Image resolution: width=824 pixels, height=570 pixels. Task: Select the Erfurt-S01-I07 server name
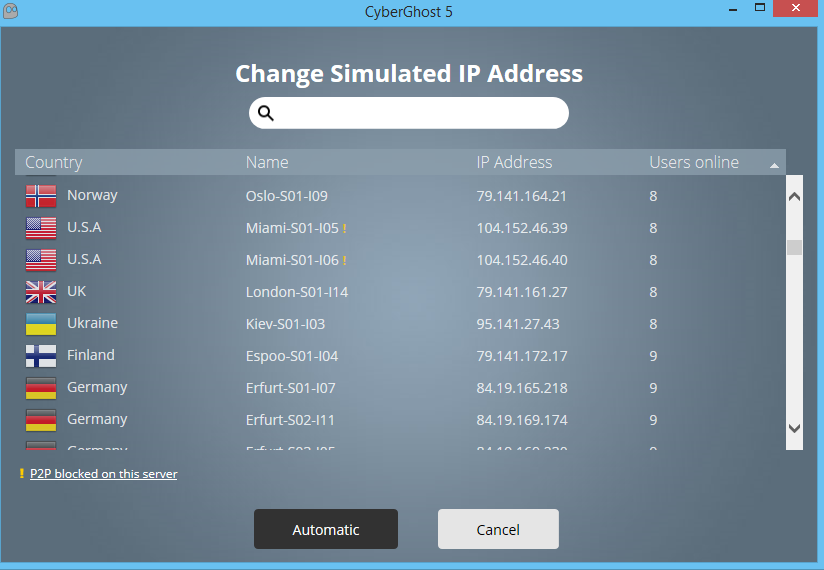coord(291,389)
